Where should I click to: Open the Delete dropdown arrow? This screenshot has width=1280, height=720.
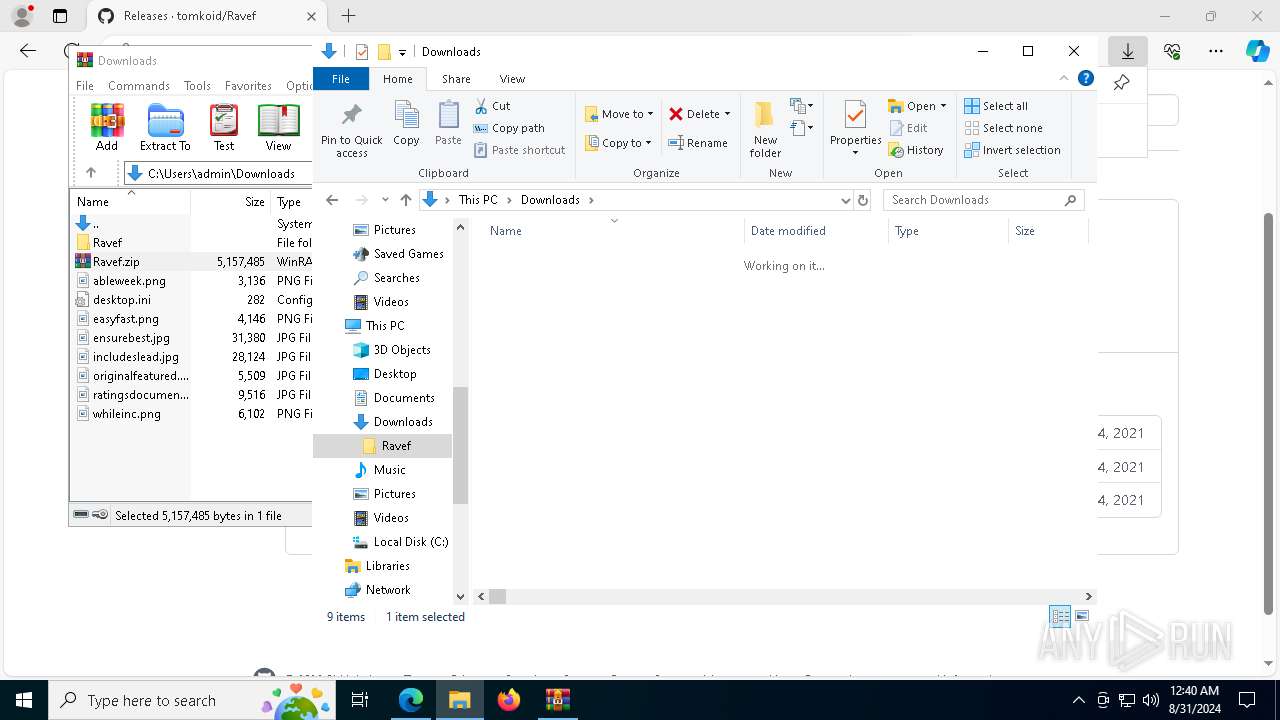pyautogui.click(x=727, y=114)
